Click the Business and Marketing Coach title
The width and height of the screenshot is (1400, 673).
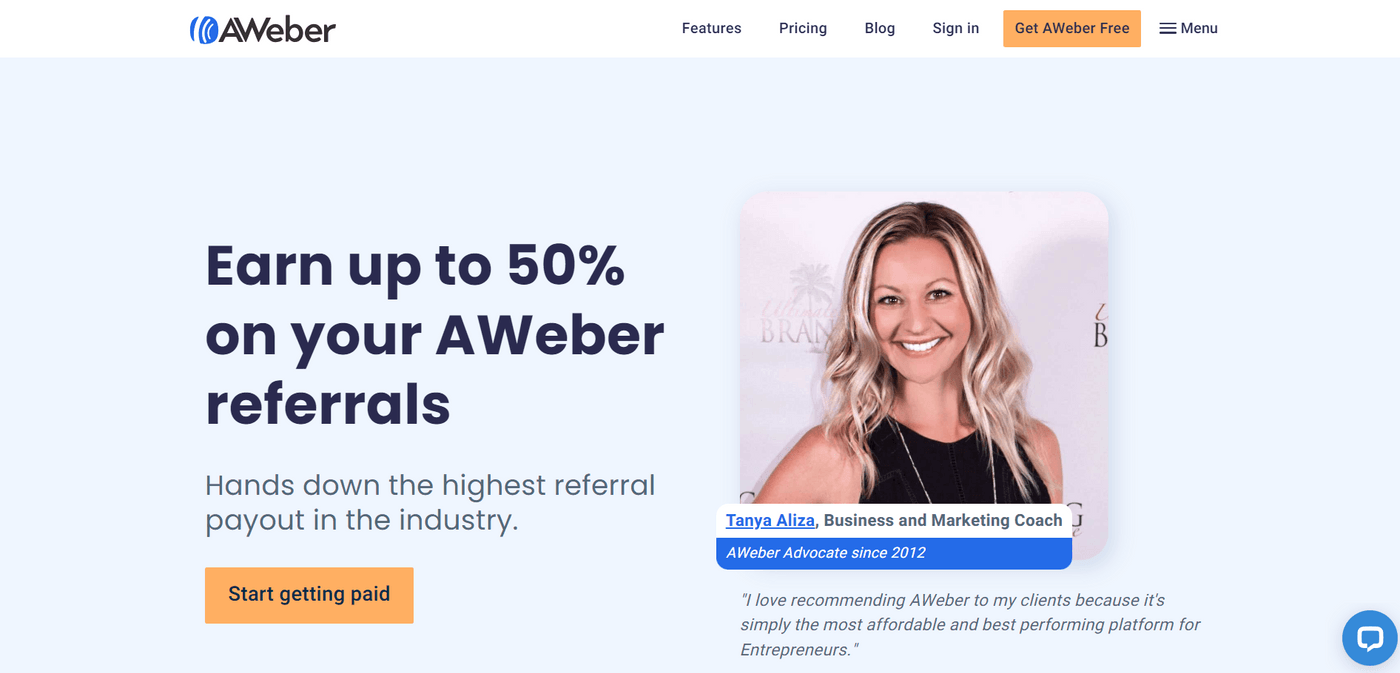943,520
